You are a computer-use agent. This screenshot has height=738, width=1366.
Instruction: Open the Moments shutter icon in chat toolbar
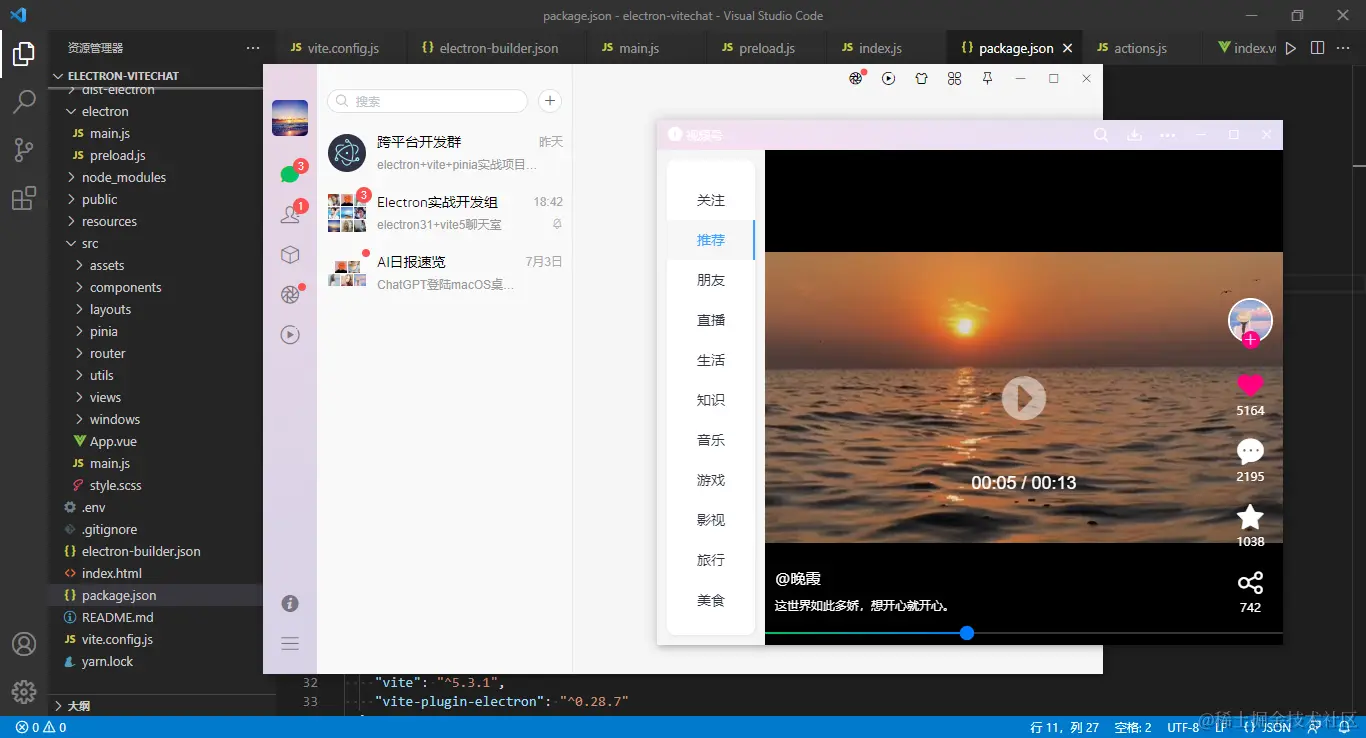[856, 78]
